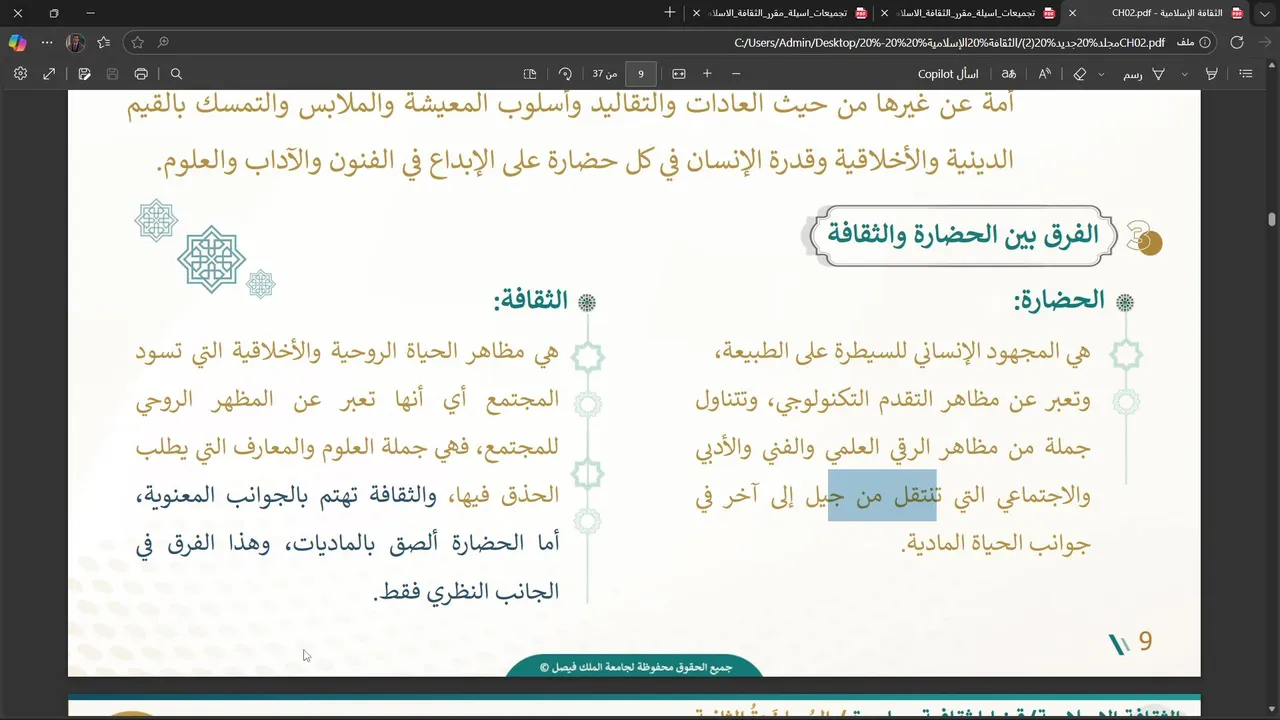Click the line الجانب النظري فقط
Screen dimensions: 1280x720
pos(466,591)
